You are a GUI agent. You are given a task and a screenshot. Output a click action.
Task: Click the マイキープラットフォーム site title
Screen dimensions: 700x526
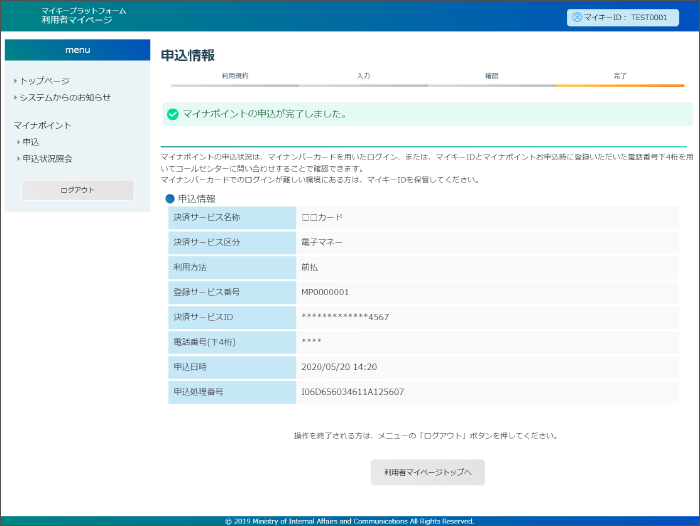coord(84,11)
